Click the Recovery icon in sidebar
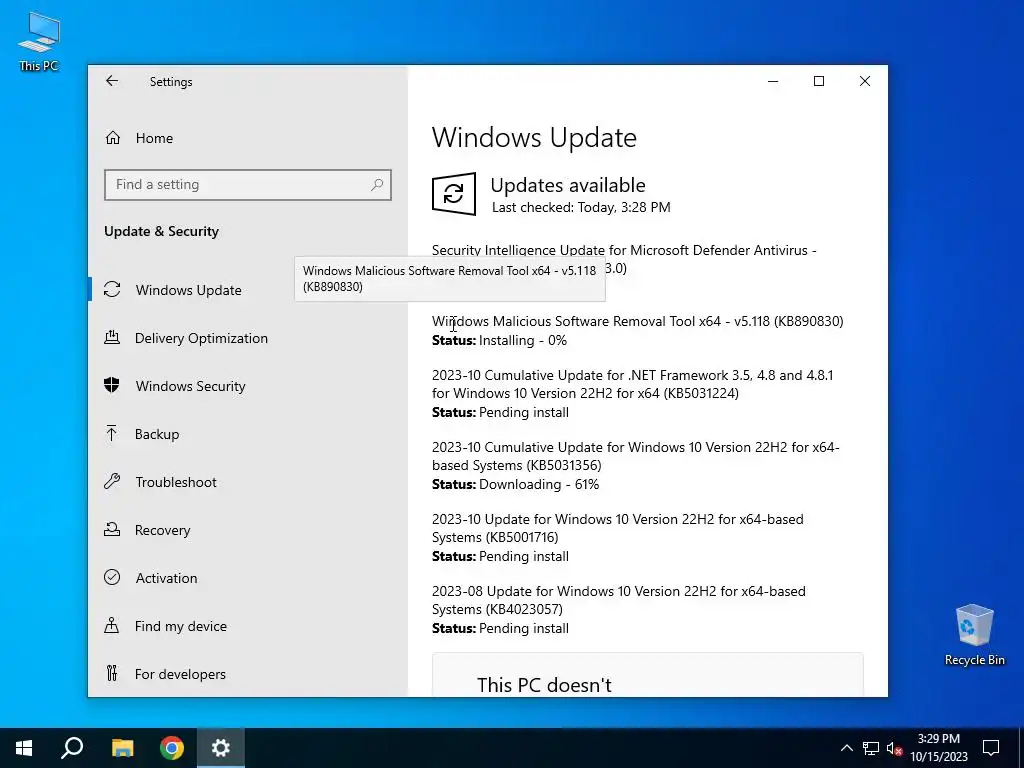The width and height of the screenshot is (1024, 768). coord(112,529)
